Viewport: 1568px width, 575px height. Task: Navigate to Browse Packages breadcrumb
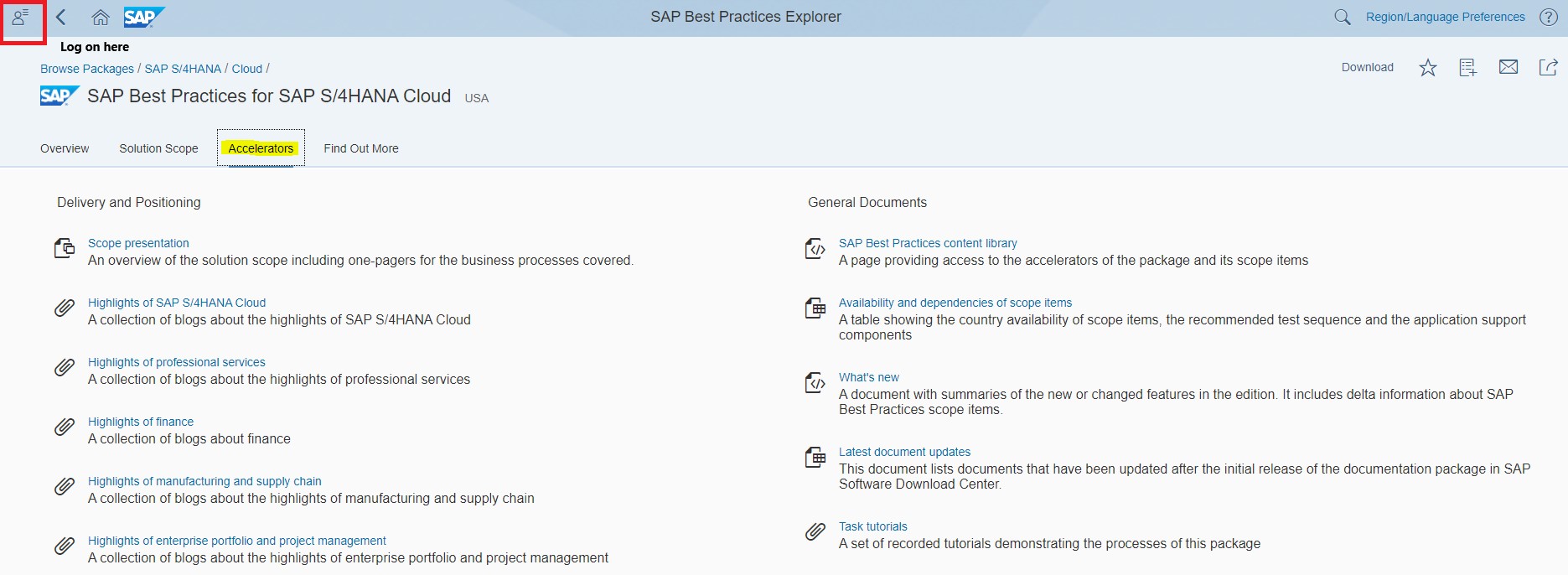(87, 69)
